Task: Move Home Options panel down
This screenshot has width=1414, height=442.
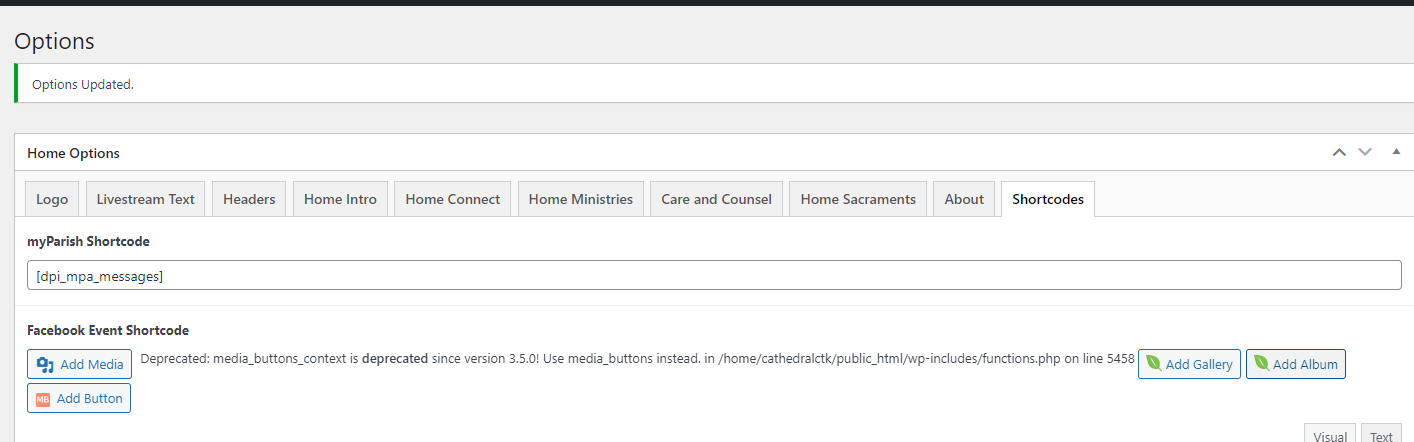Action: click(x=1365, y=153)
